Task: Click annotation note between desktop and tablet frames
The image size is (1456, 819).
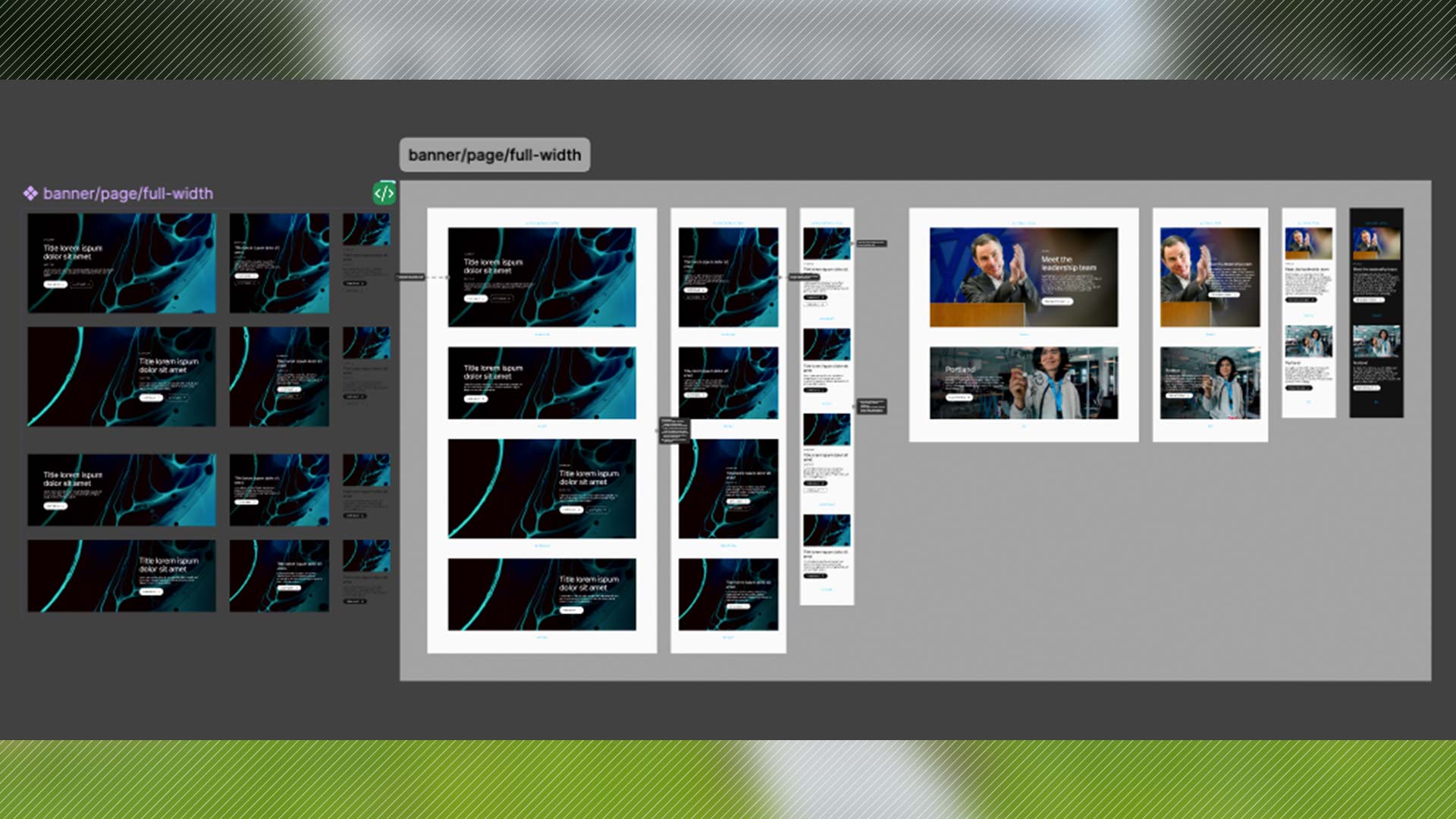Action: click(674, 430)
